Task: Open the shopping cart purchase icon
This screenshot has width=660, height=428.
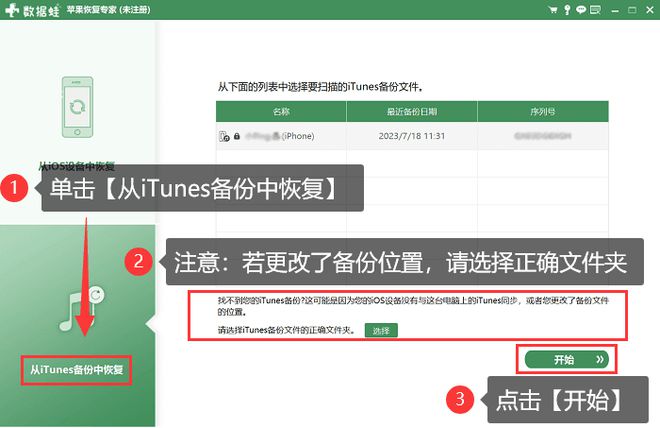Action: tap(553, 10)
